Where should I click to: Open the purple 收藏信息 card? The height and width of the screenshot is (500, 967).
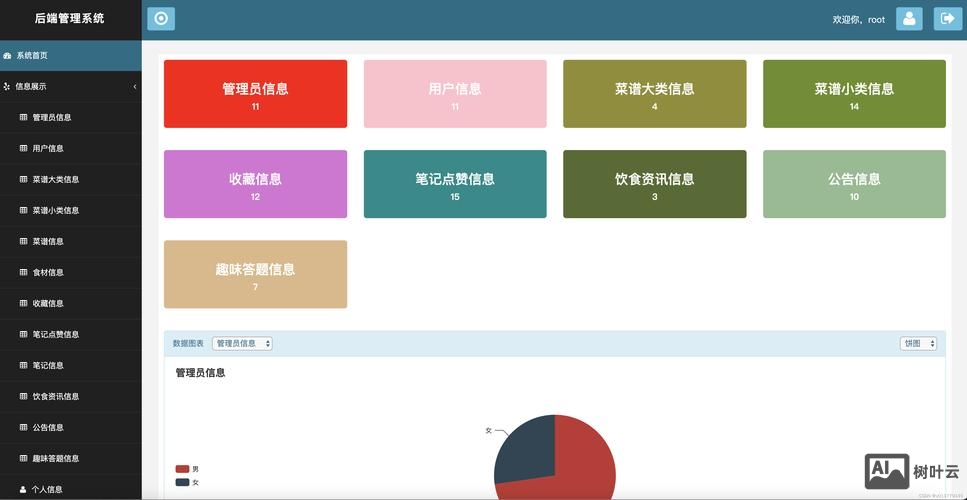[x=255, y=184]
